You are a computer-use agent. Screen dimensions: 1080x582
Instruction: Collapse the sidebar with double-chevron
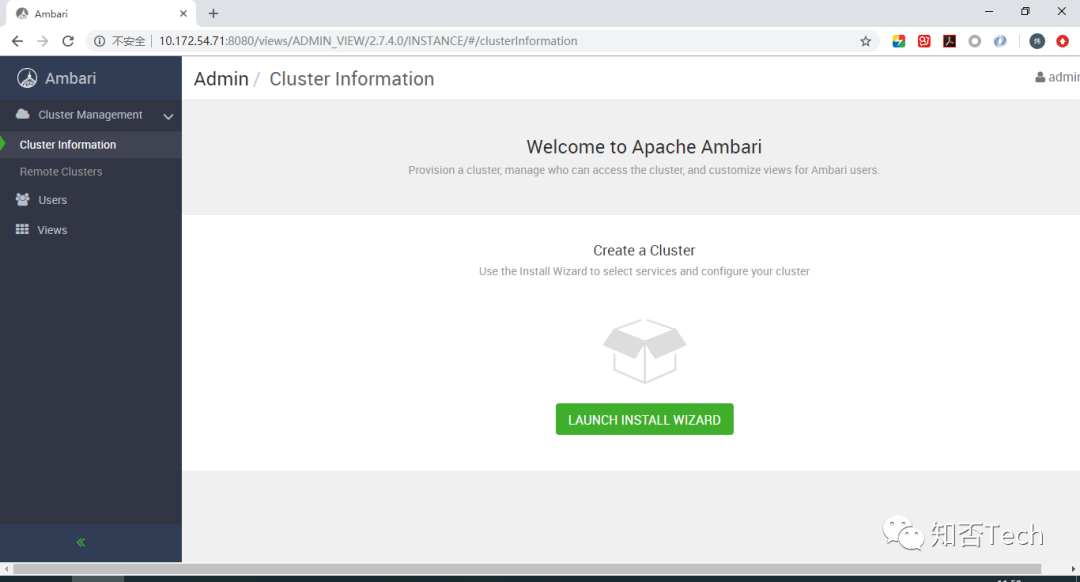click(x=81, y=542)
